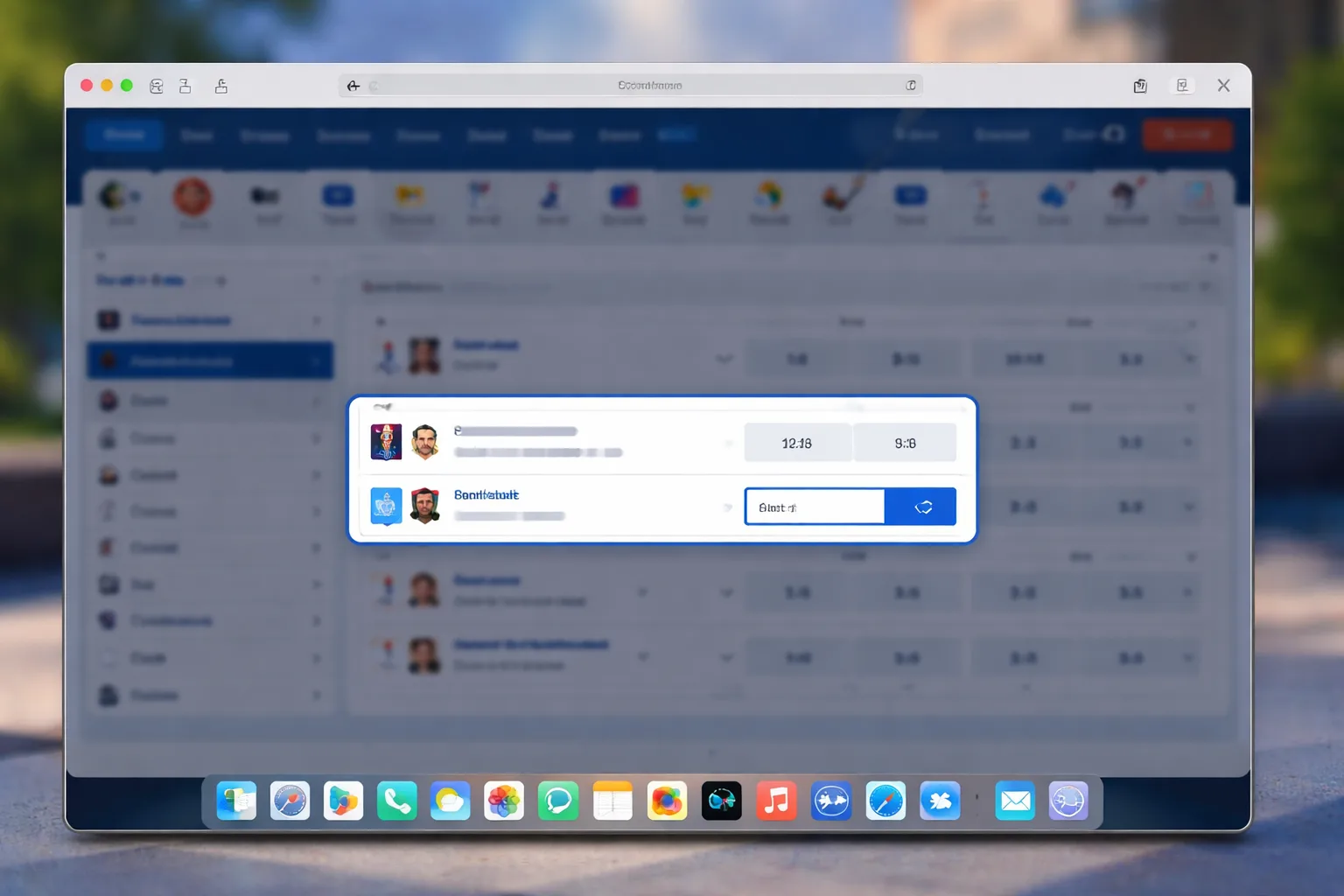Focus the white-background text field in the highlighted panel's bottom row
This screenshot has height=896, width=1344.
815,507
